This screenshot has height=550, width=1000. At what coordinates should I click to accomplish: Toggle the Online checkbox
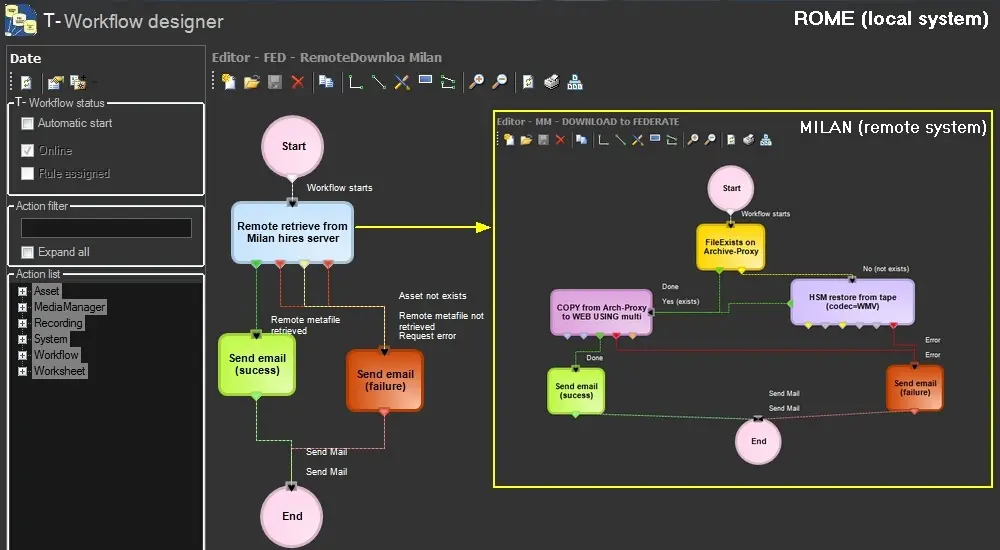point(28,151)
